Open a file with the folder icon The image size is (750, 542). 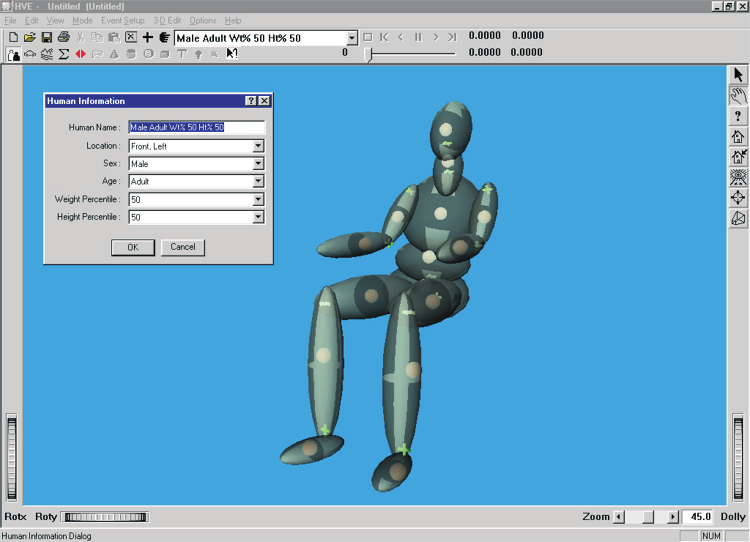click(x=30, y=37)
